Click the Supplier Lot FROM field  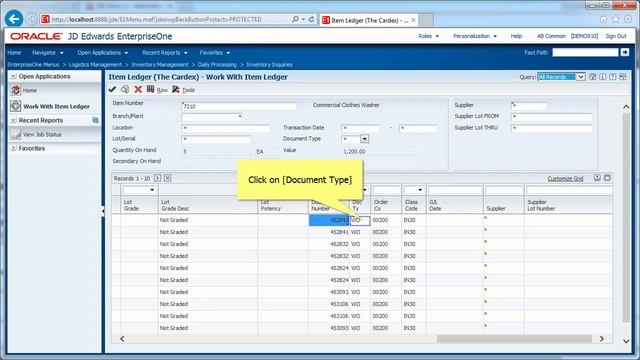click(551, 117)
